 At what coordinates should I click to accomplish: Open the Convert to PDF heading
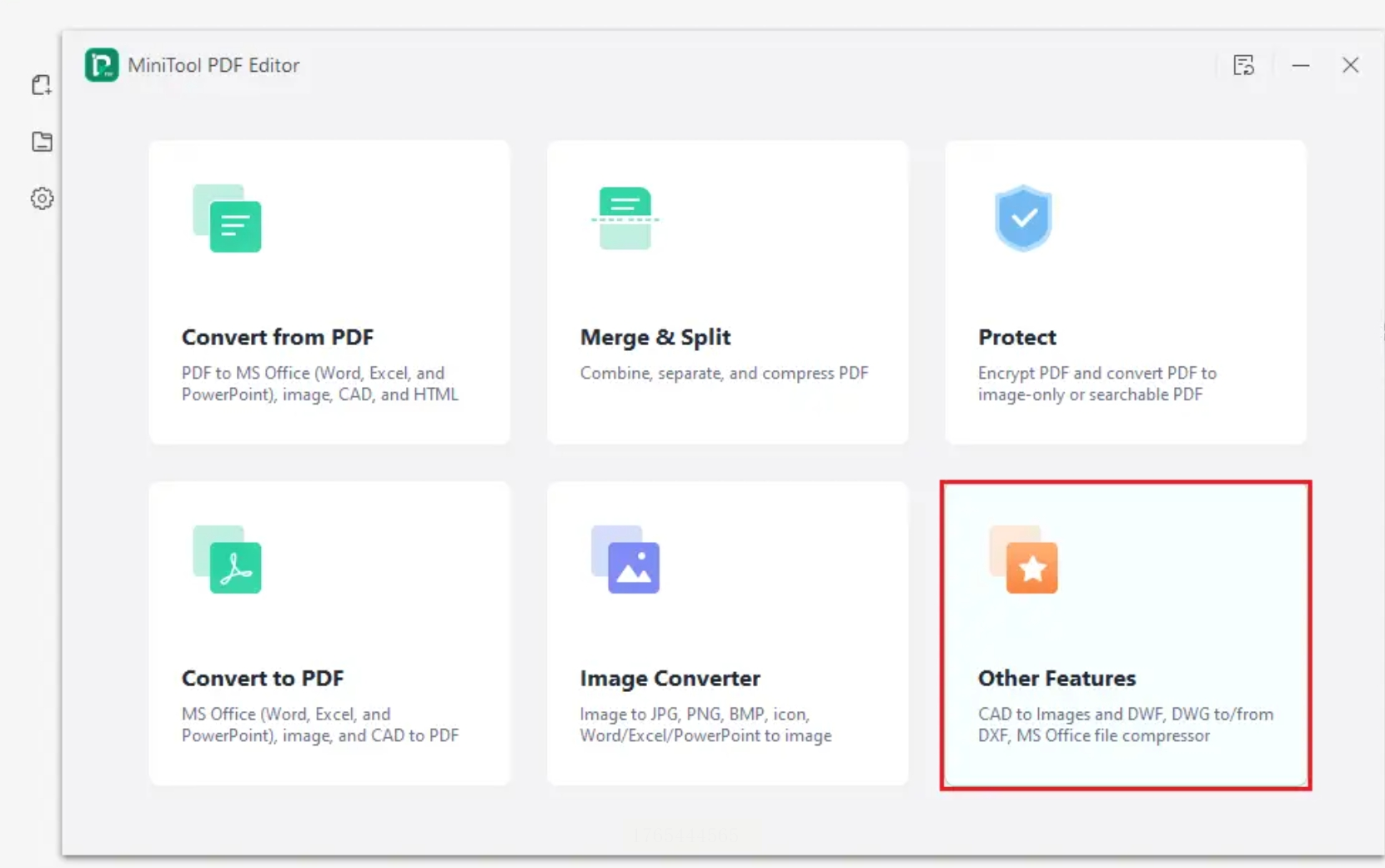[x=263, y=678]
